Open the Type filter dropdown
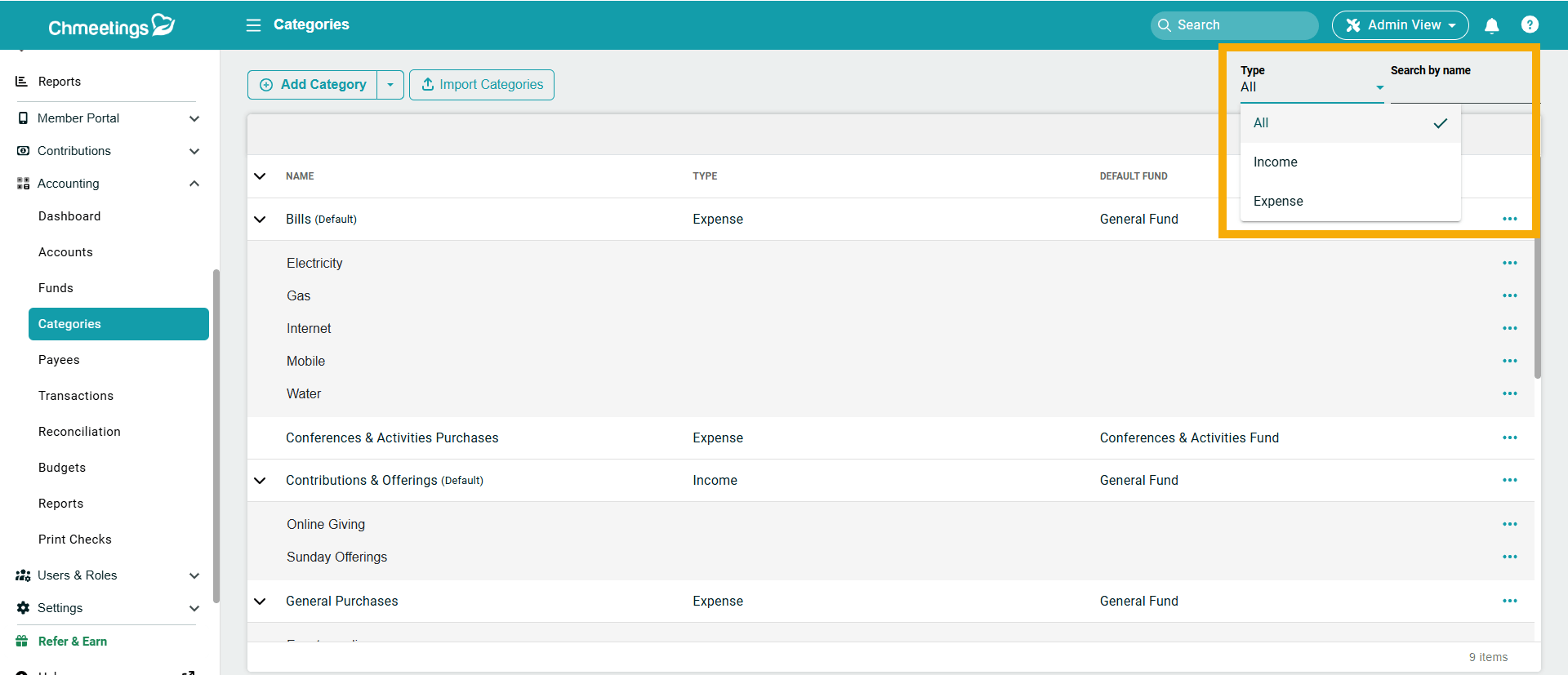 coord(1312,87)
